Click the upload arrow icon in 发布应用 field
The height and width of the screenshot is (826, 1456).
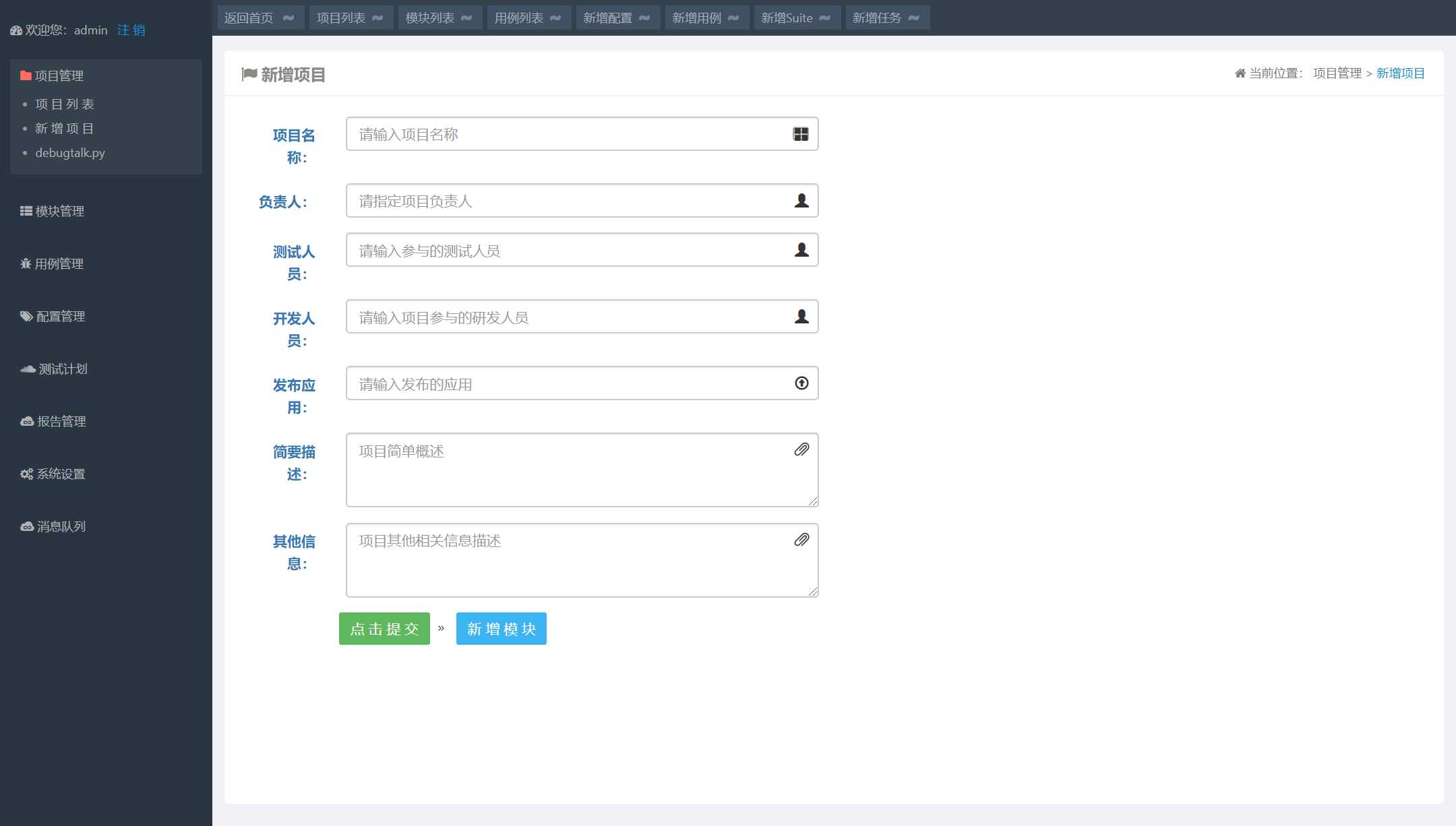point(801,383)
